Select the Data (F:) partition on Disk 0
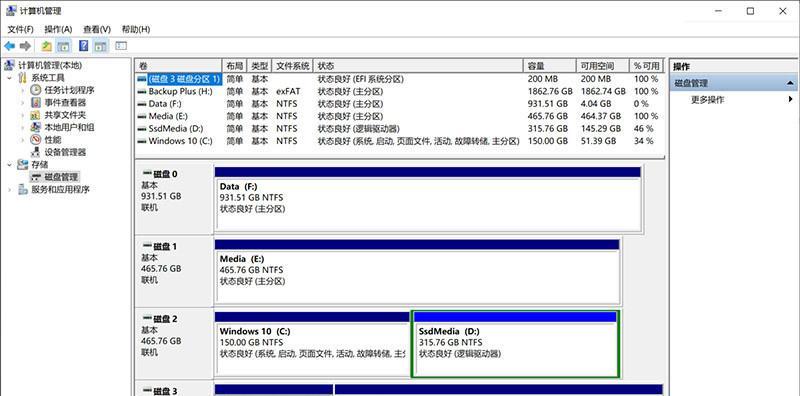 pos(428,199)
